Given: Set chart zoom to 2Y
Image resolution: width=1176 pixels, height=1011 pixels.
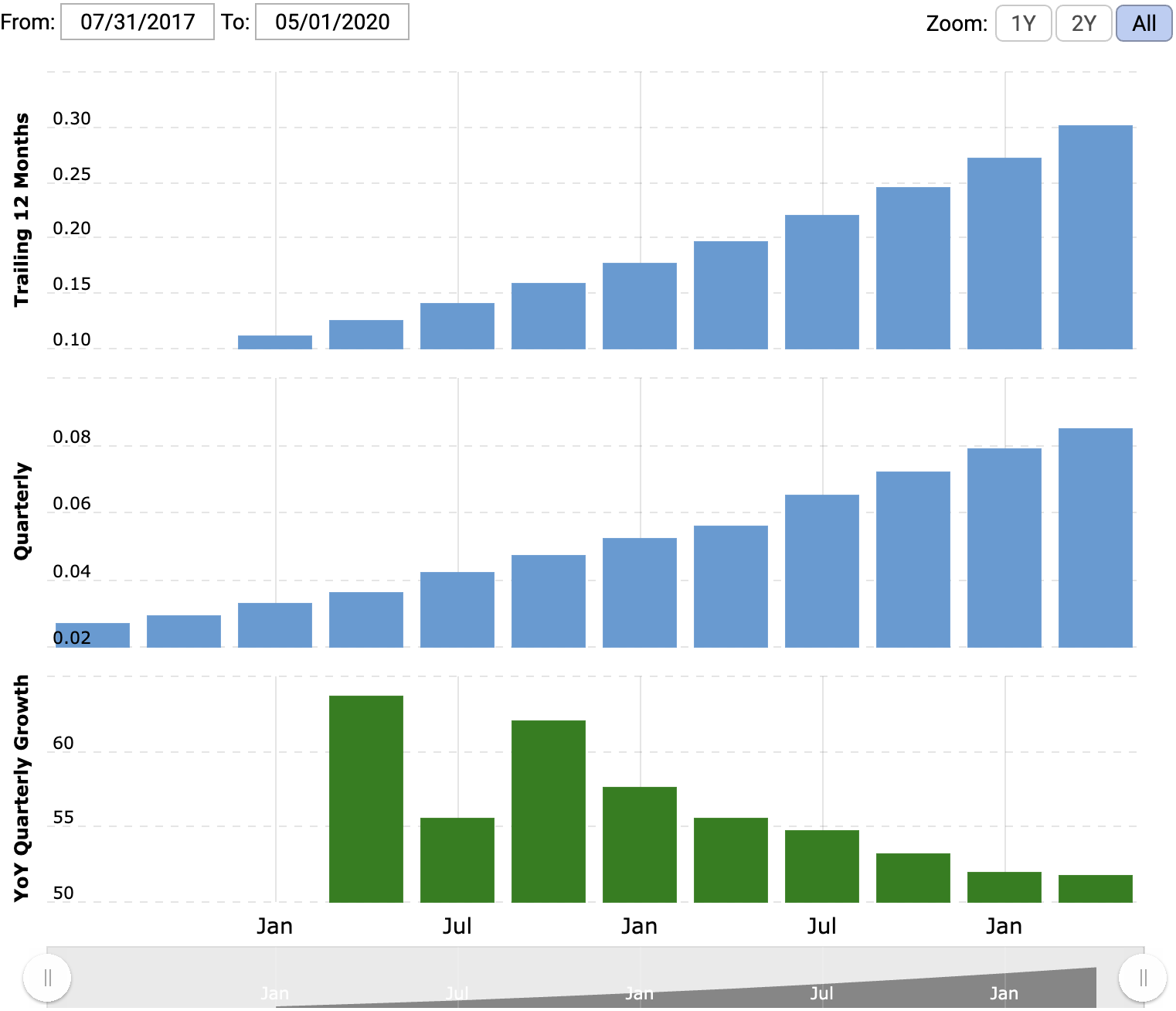Looking at the screenshot, I should coord(1083,23).
